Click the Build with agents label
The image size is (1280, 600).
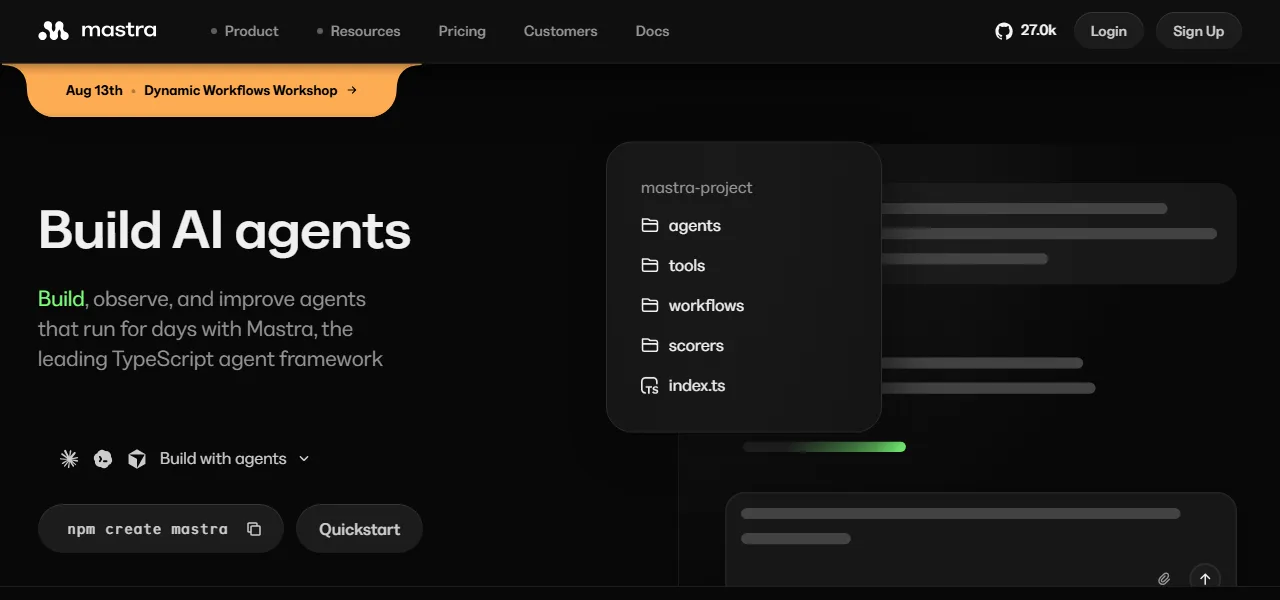coord(223,459)
